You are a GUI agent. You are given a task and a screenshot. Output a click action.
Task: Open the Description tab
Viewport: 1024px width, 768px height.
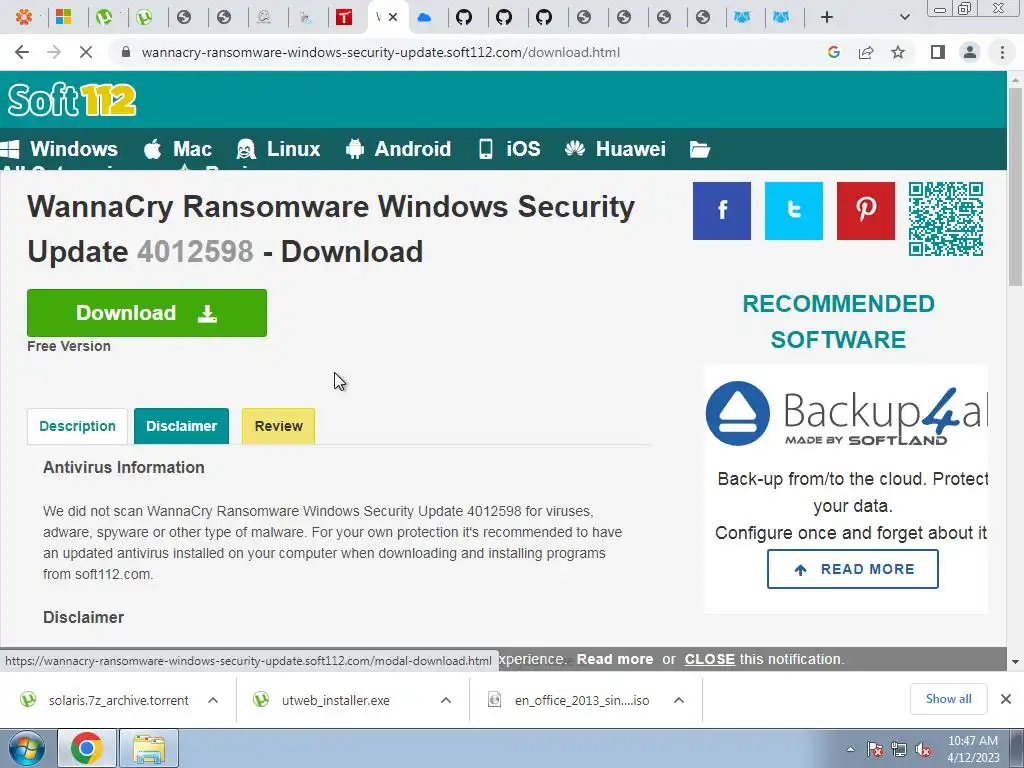pyautogui.click(x=77, y=426)
